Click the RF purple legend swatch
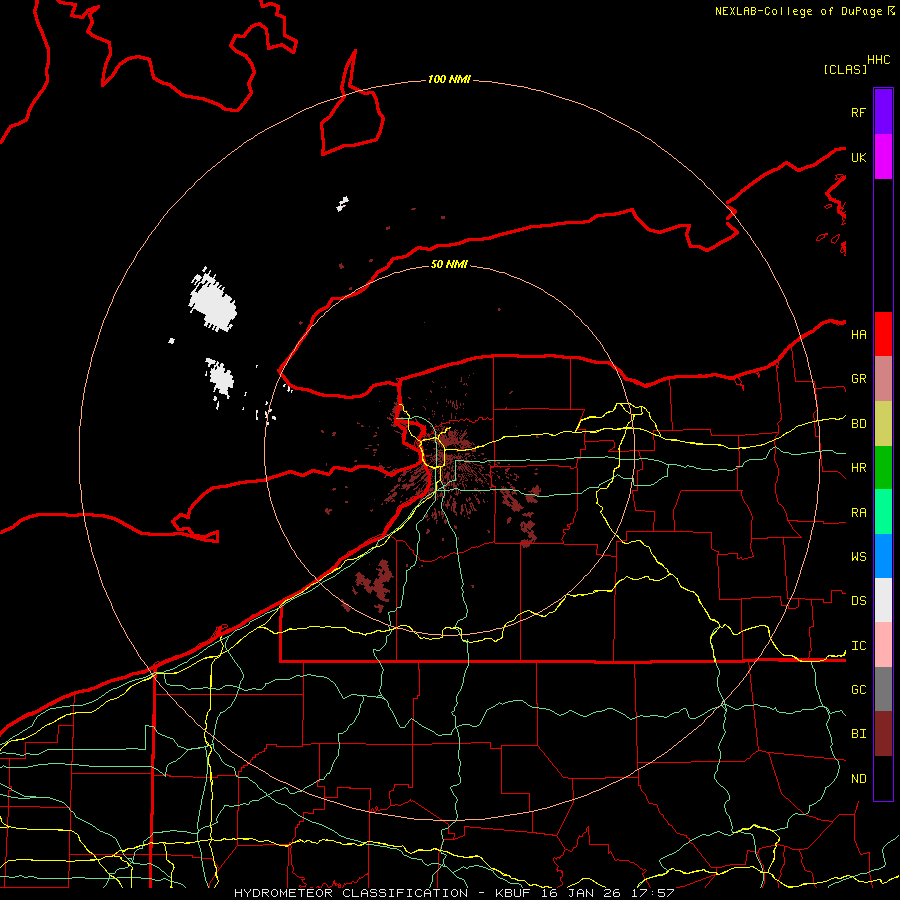 [x=883, y=111]
